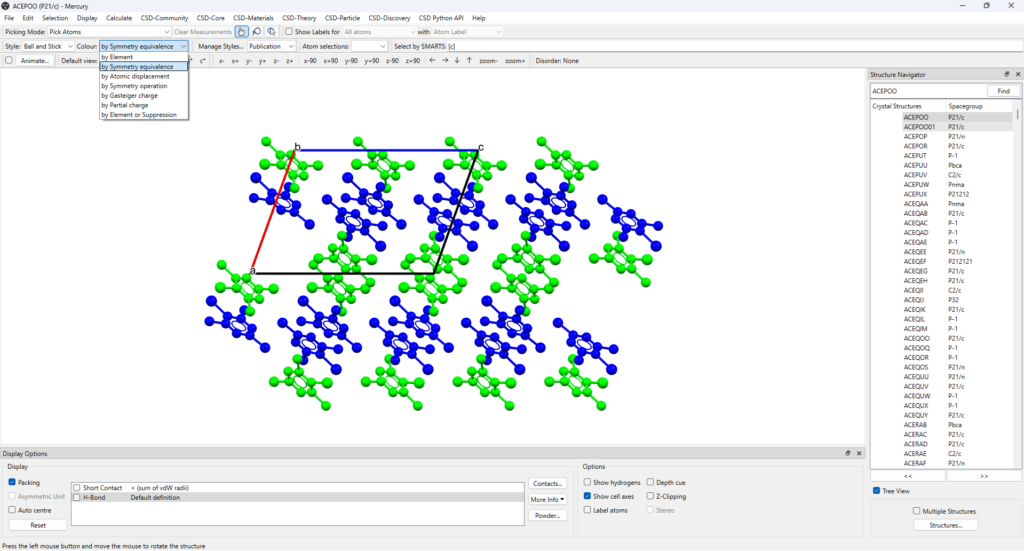Click the up arrow translate icon
This screenshot has height=551, width=1024.
click(x=469, y=61)
